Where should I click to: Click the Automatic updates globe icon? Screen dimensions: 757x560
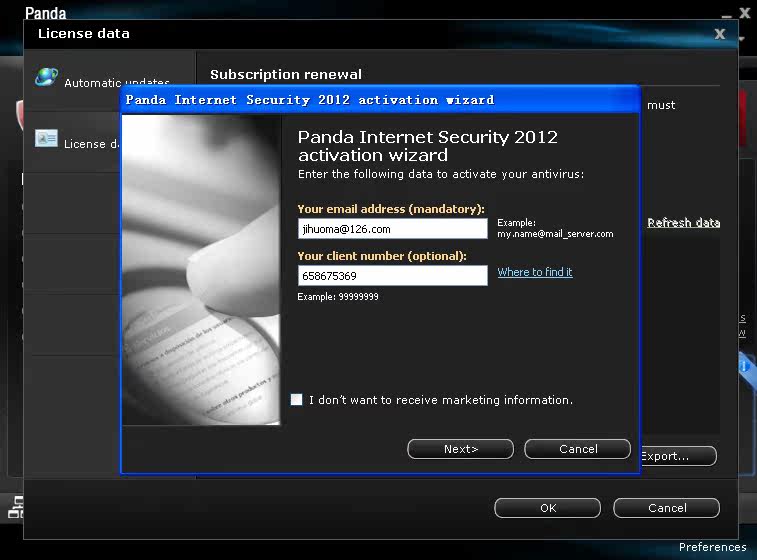pos(47,77)
